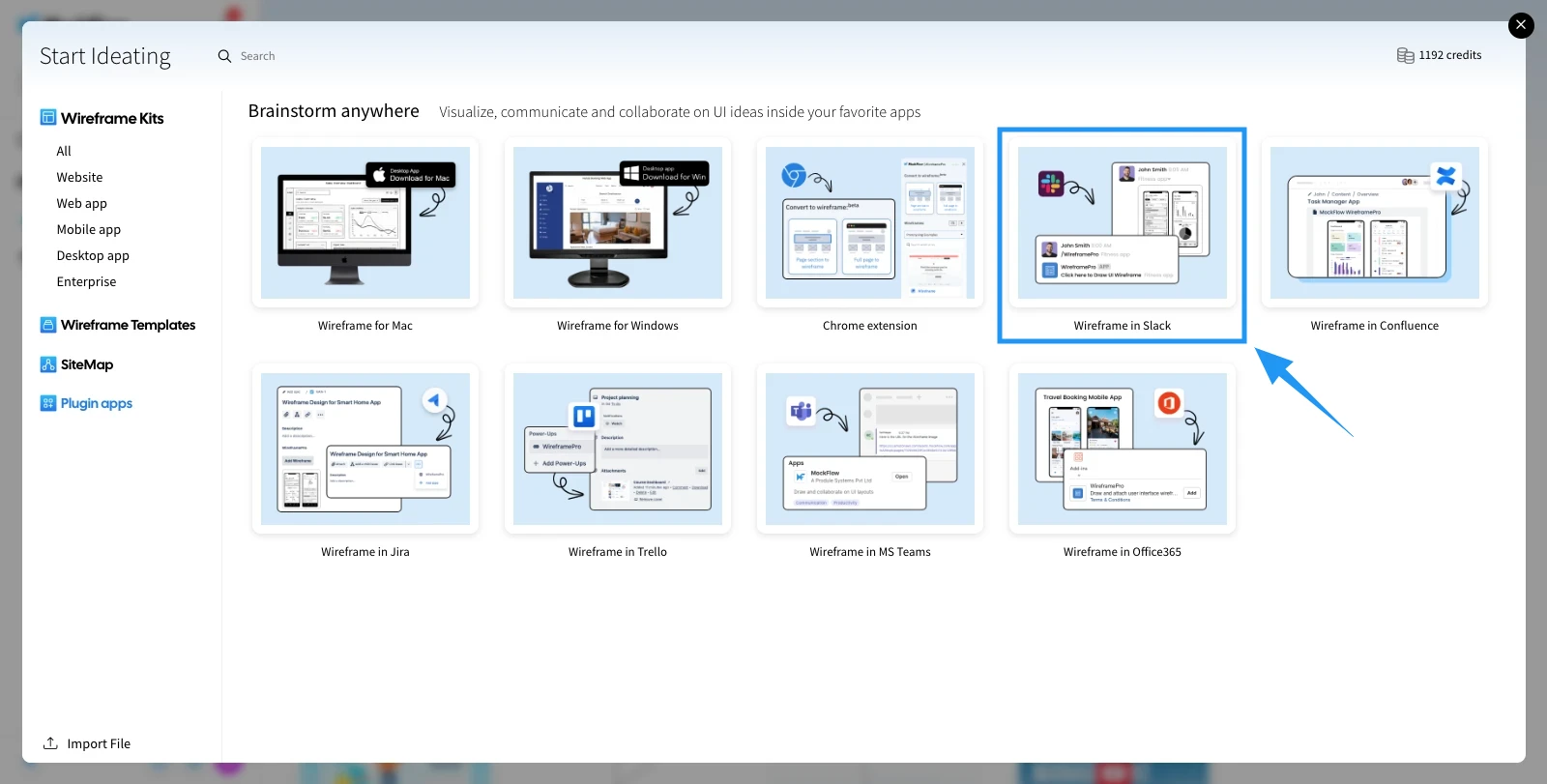Click the Import File upload icon
Image resolution: width=1547 pixels, height=784 pixels.
tap(50, 743)
